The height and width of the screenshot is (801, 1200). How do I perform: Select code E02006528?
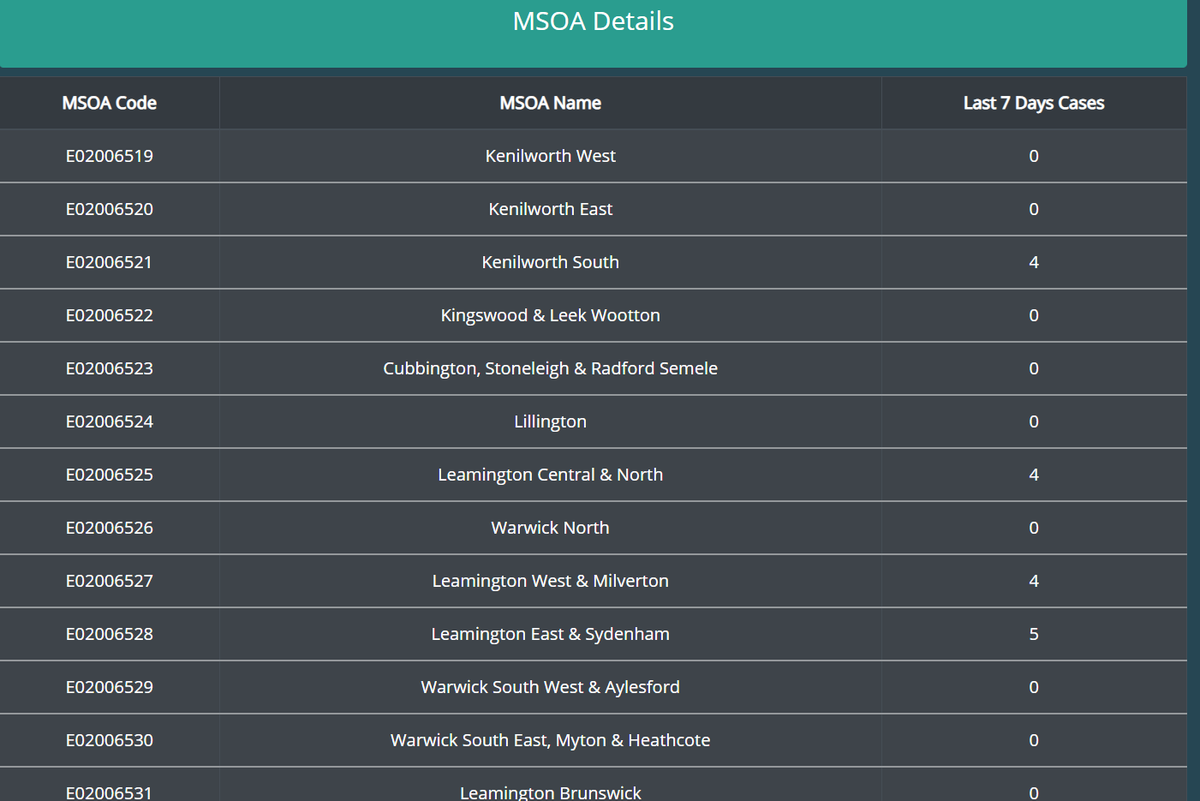click(x=109, y=633)
